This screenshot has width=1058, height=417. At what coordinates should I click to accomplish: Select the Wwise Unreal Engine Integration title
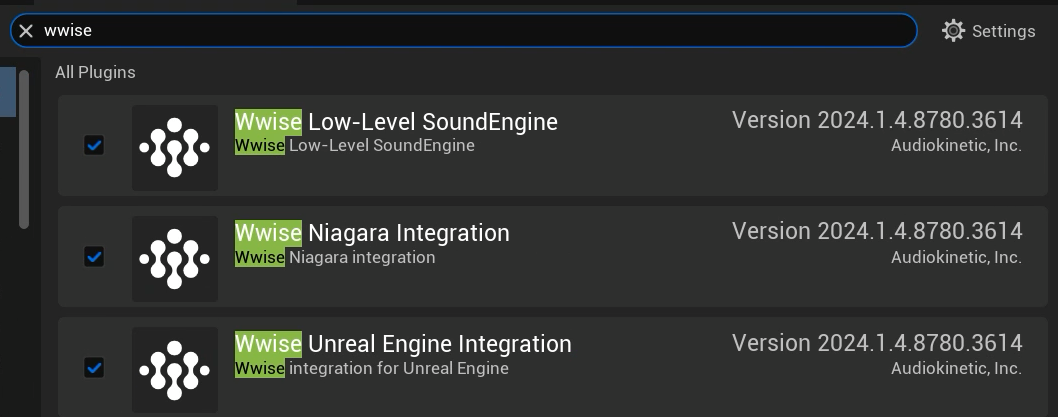(403, 344)
